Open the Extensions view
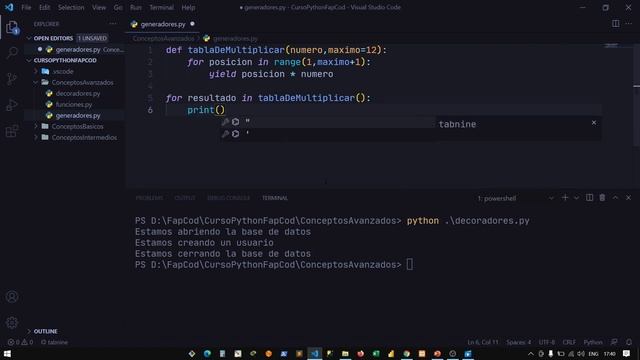The image size is (640, 360). click(x=12, y=131)
